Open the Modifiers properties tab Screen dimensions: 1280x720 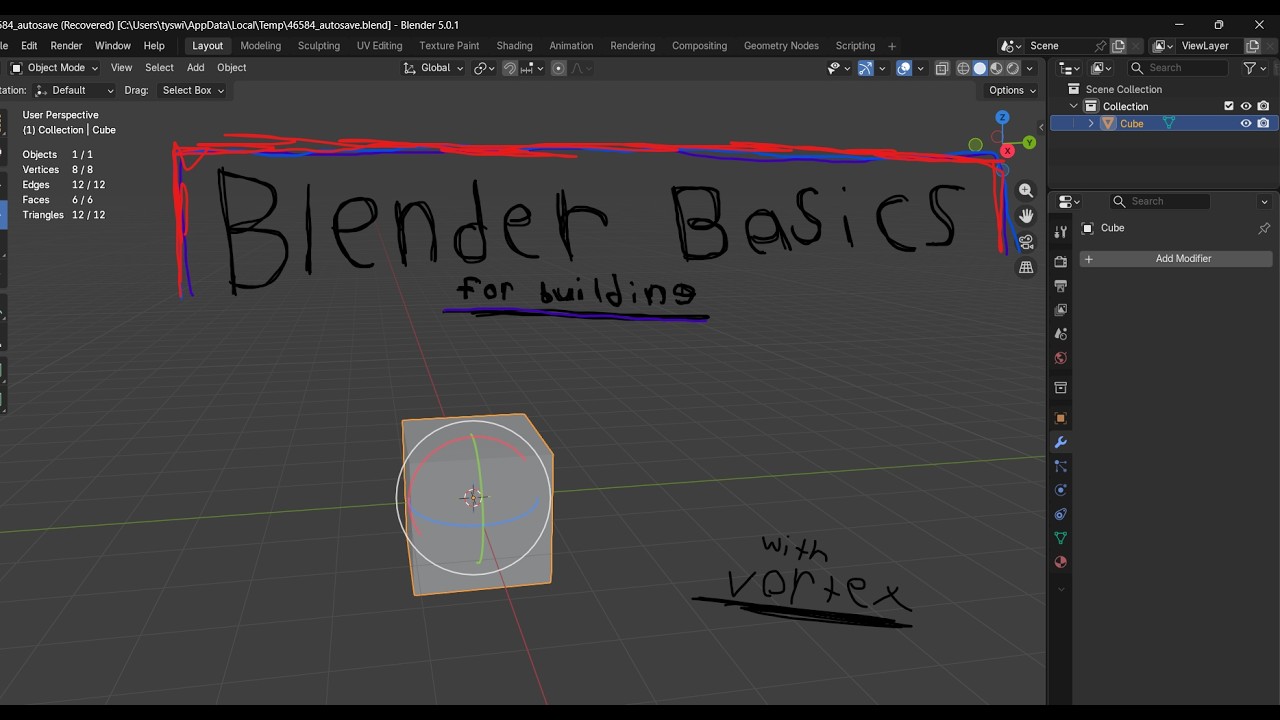[1061, 442]
